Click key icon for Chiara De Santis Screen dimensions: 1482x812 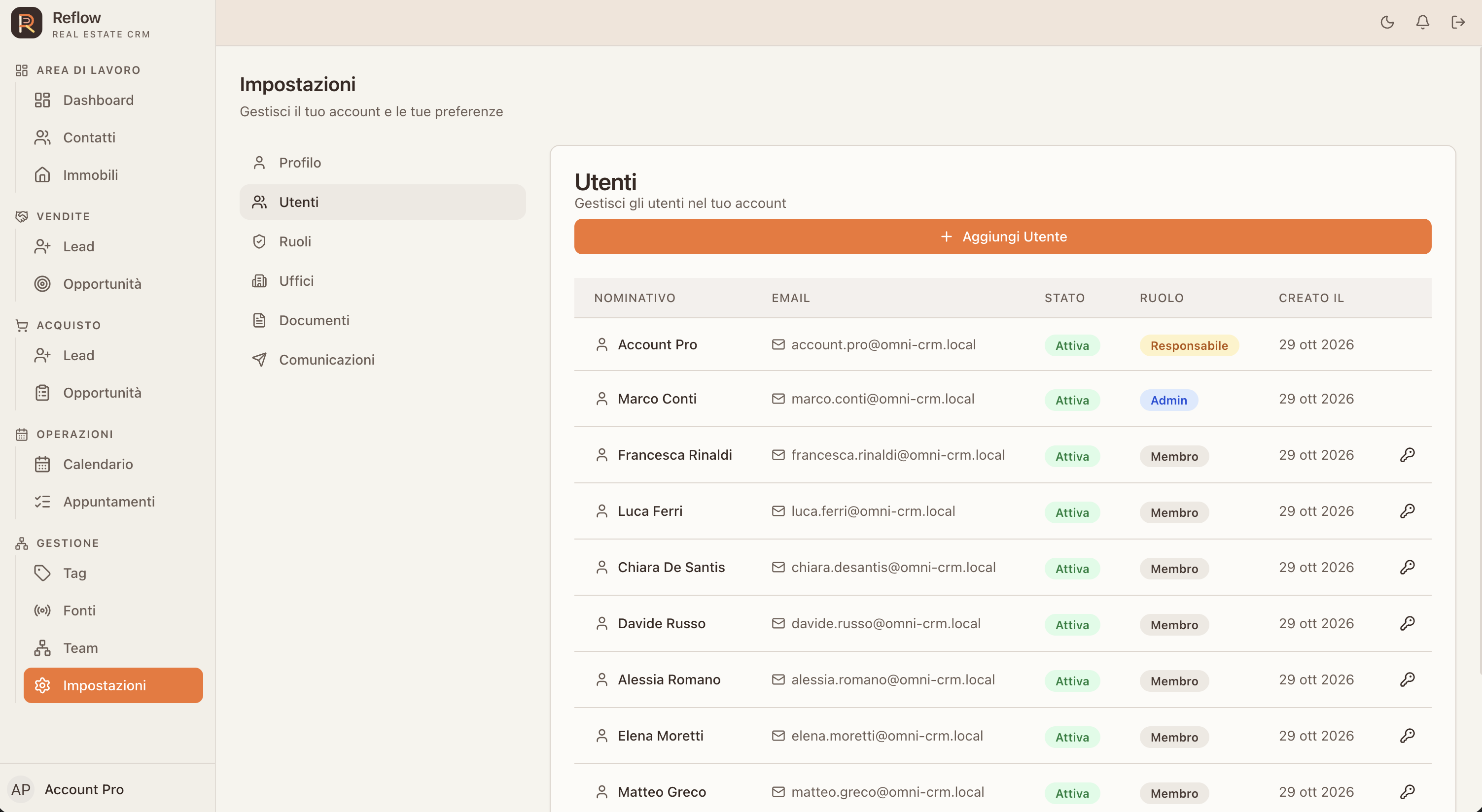click(1407, 568)
